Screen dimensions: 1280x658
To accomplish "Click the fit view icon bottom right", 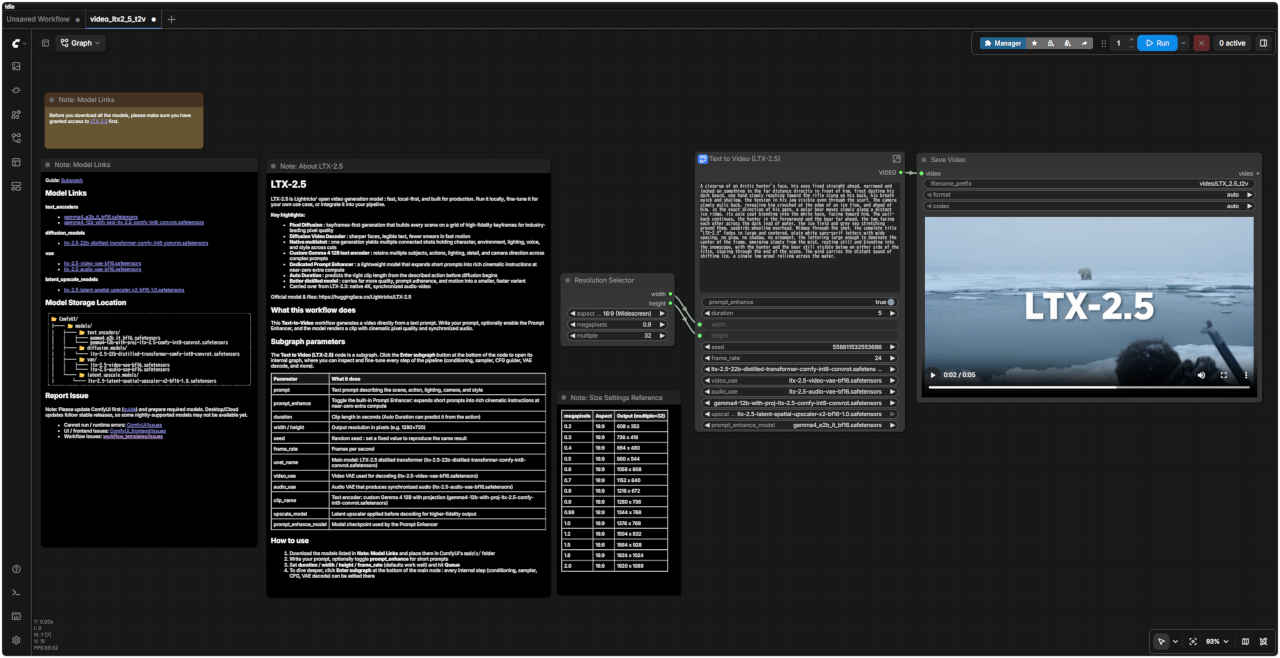I will [1193, 641].
